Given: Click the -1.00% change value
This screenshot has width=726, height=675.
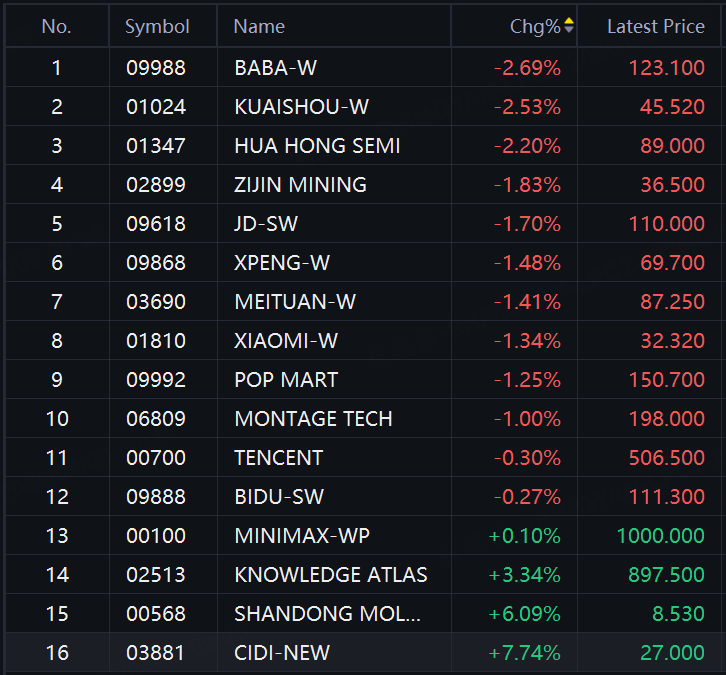Looking at the screenshot, I should point(527,419).
